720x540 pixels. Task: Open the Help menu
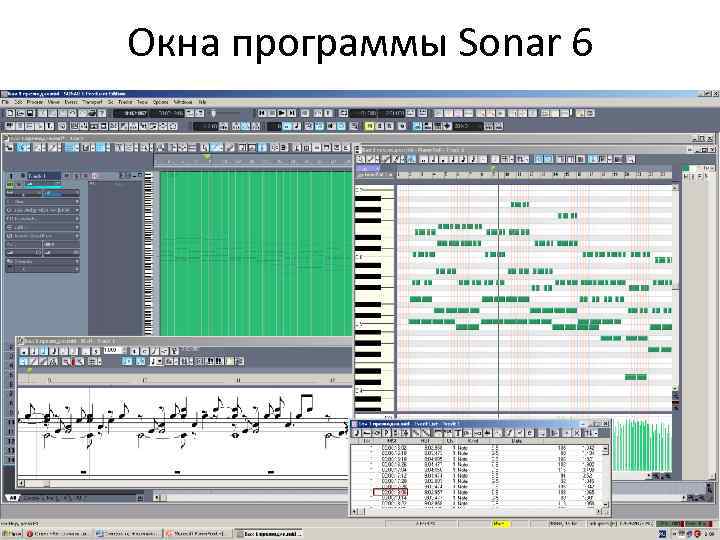[202, 102]
